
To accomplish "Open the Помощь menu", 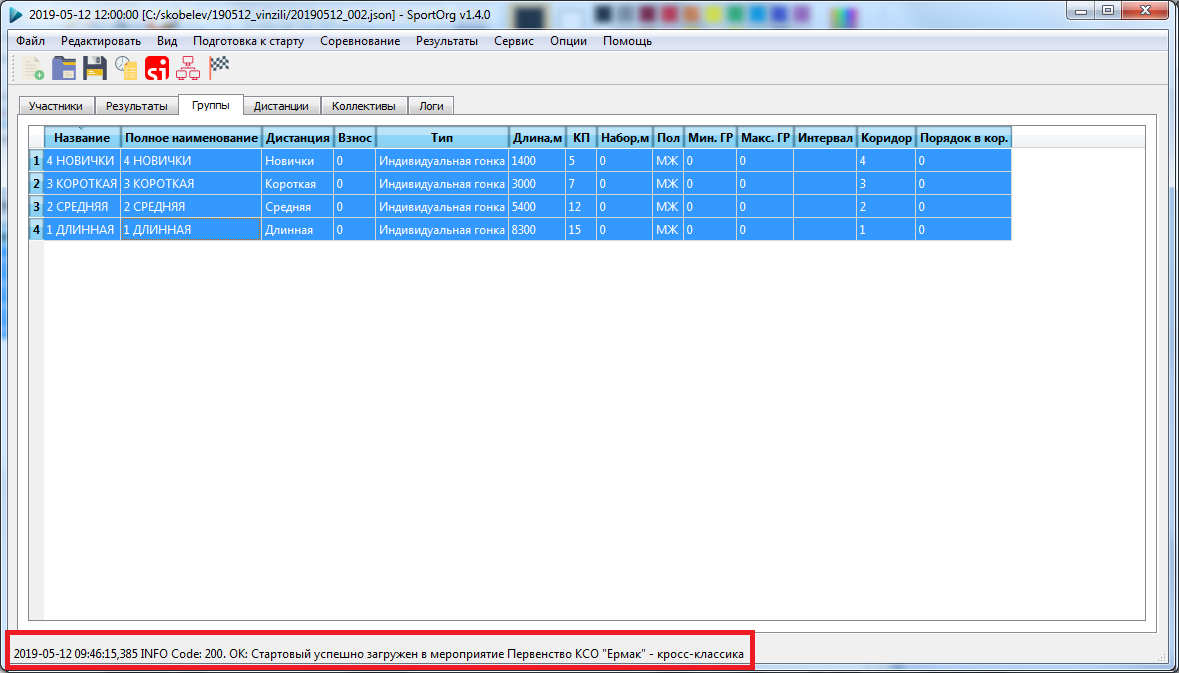I will tap(627, 41).
